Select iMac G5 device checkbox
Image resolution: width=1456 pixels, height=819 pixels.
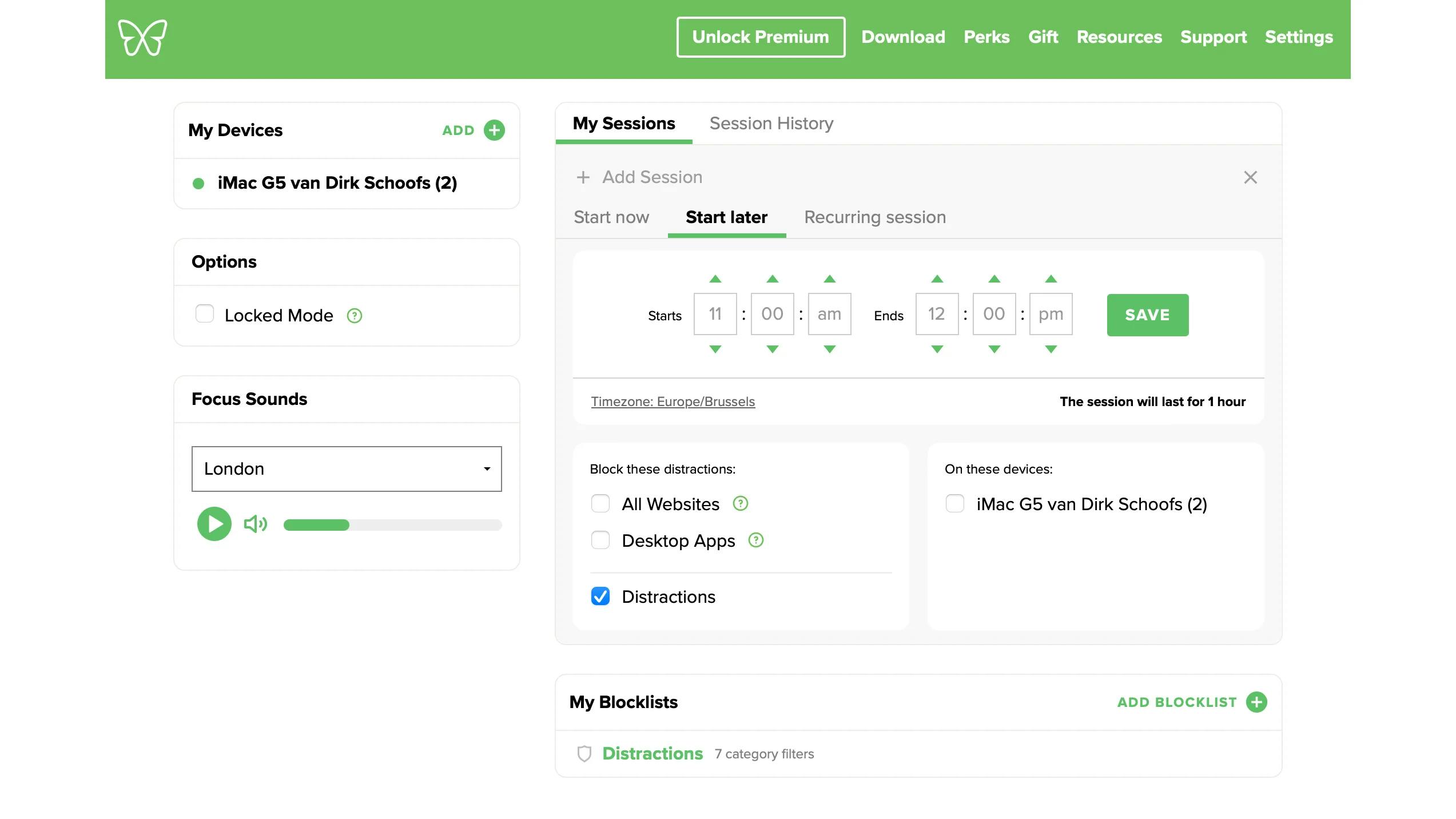(954, 503)
